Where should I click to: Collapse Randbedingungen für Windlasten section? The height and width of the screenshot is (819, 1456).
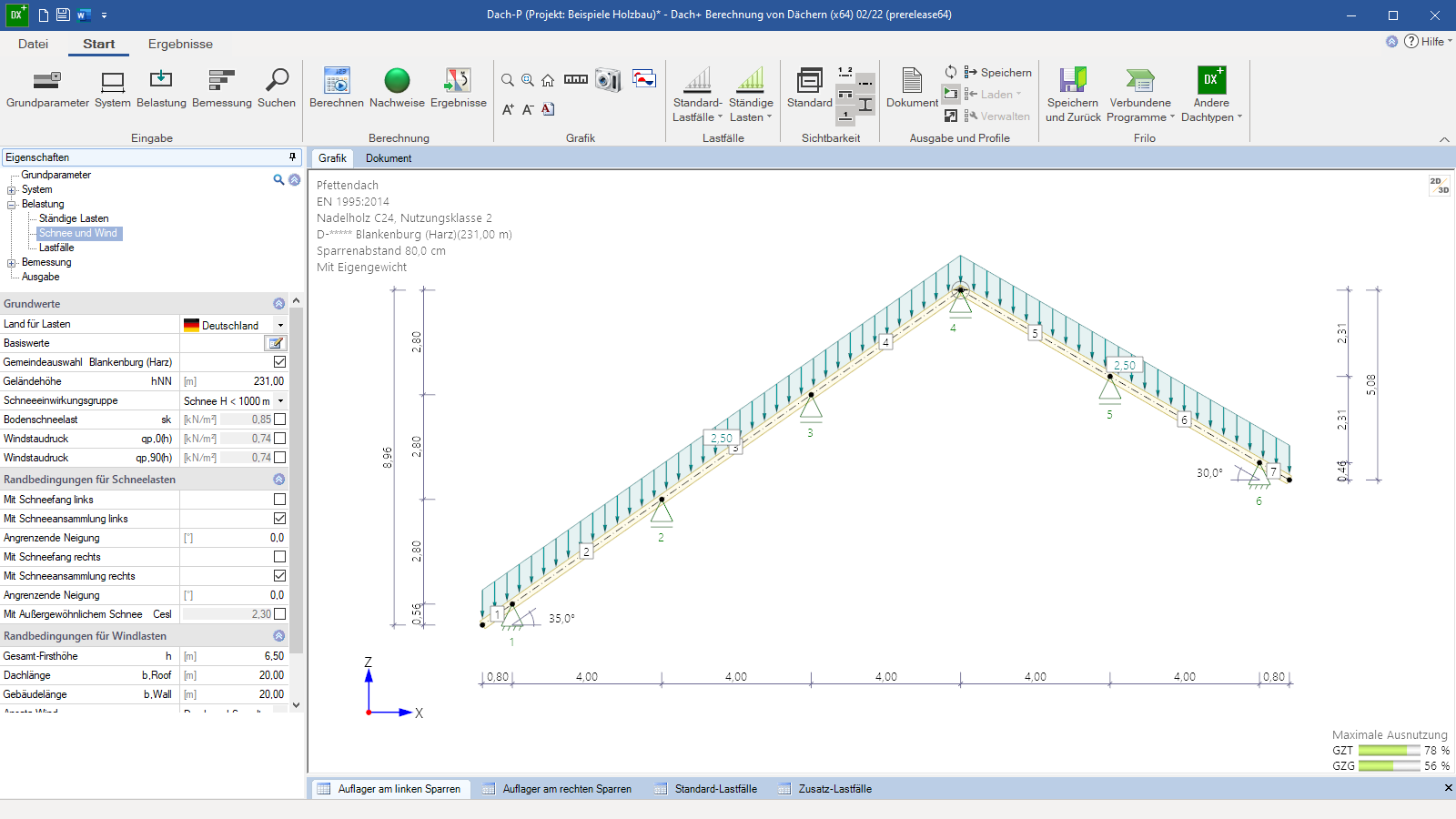[x=278, y=636]
